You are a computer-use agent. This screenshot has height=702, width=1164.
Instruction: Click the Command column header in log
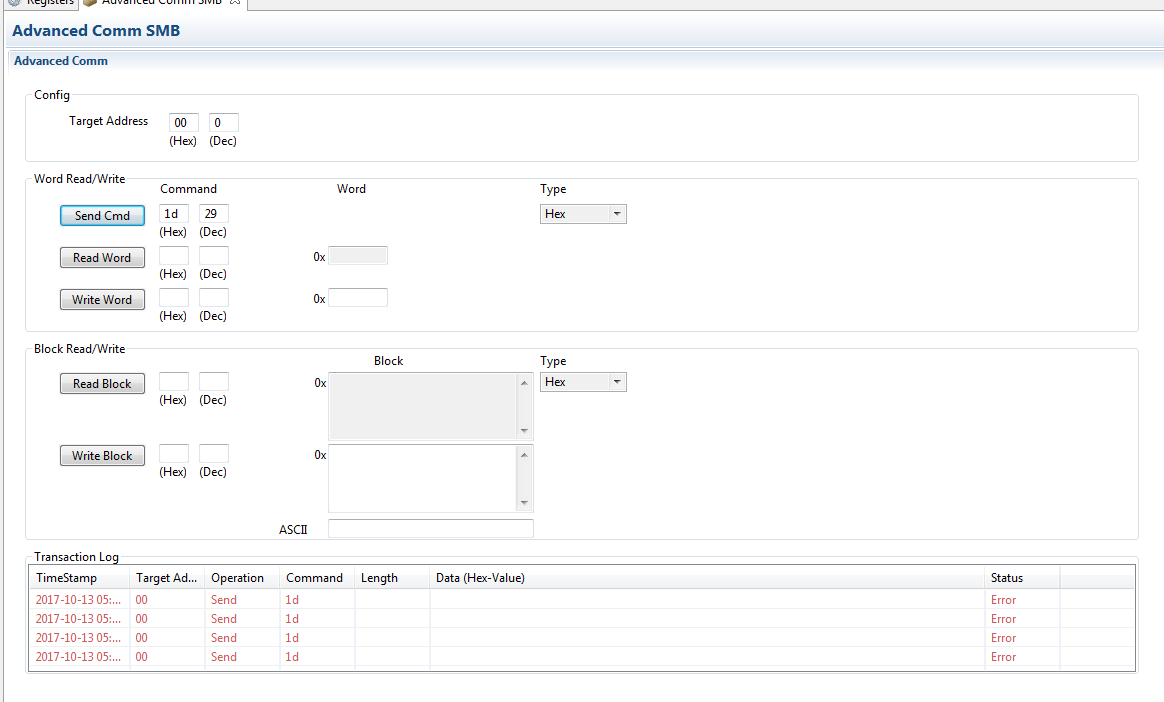(x=317, y=578)
